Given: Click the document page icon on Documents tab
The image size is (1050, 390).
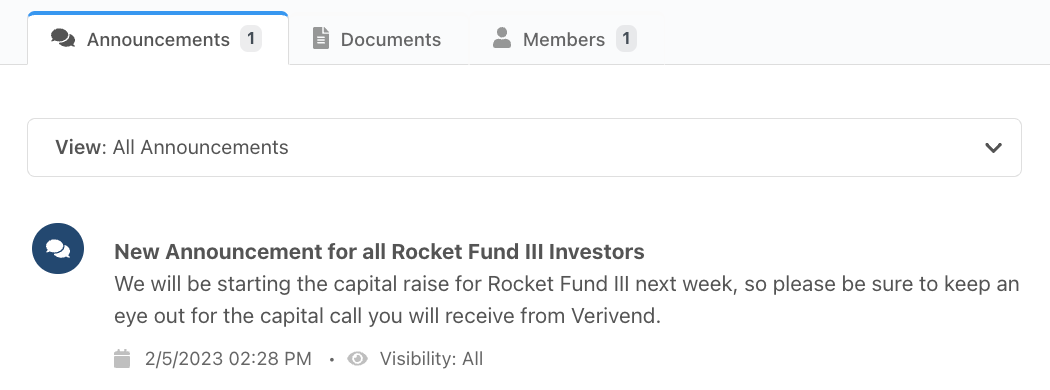Looking at the screenshot, I should (321, 38).
